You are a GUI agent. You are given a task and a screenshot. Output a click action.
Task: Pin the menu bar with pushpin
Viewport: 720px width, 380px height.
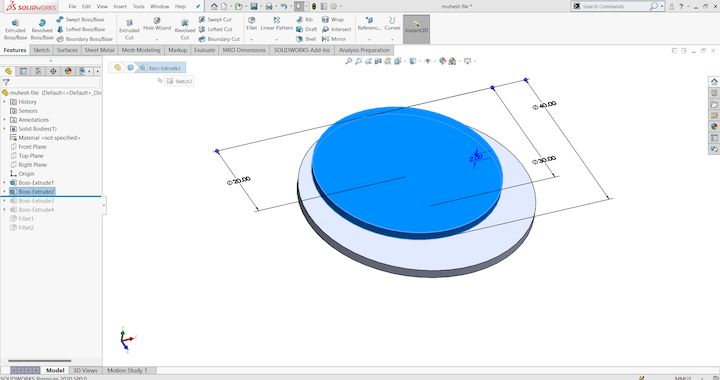pos(198,6)
